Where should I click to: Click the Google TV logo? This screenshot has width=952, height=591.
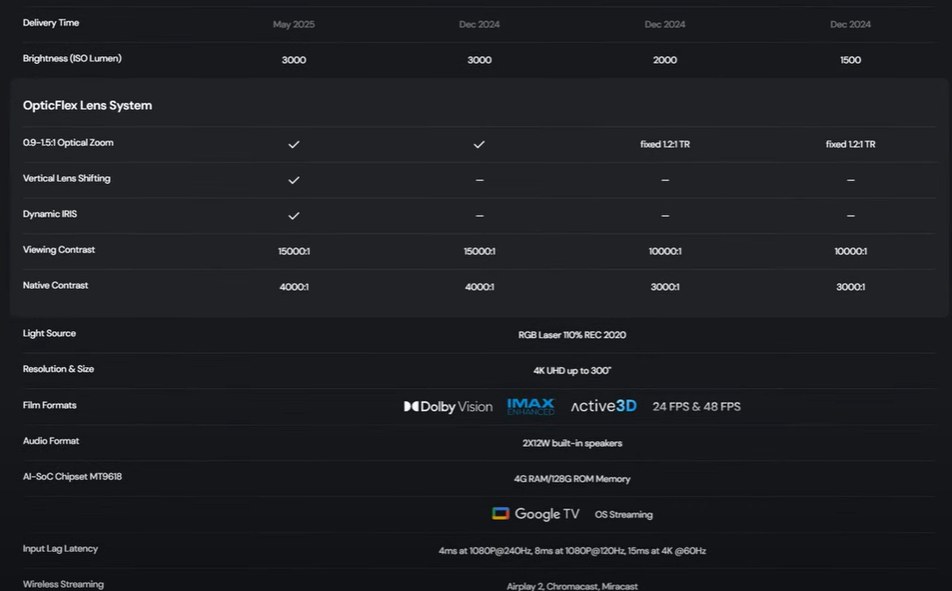pos(536,514)
